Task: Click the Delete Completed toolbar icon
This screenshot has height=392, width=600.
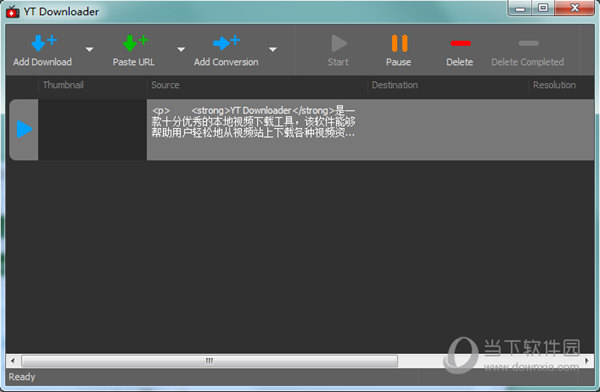Action: [x=528, y=43]
